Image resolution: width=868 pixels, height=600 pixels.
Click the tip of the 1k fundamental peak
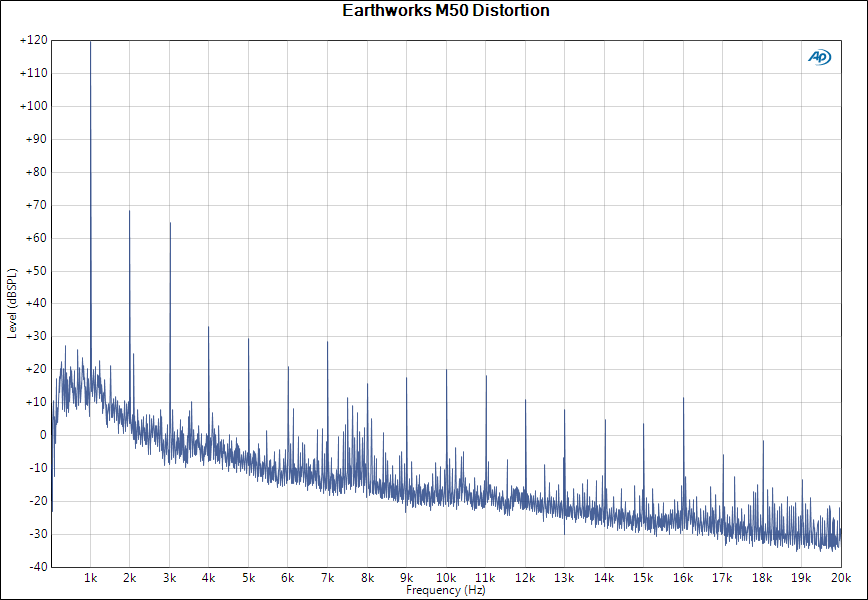pyautogui.click(x=90, y=42)
